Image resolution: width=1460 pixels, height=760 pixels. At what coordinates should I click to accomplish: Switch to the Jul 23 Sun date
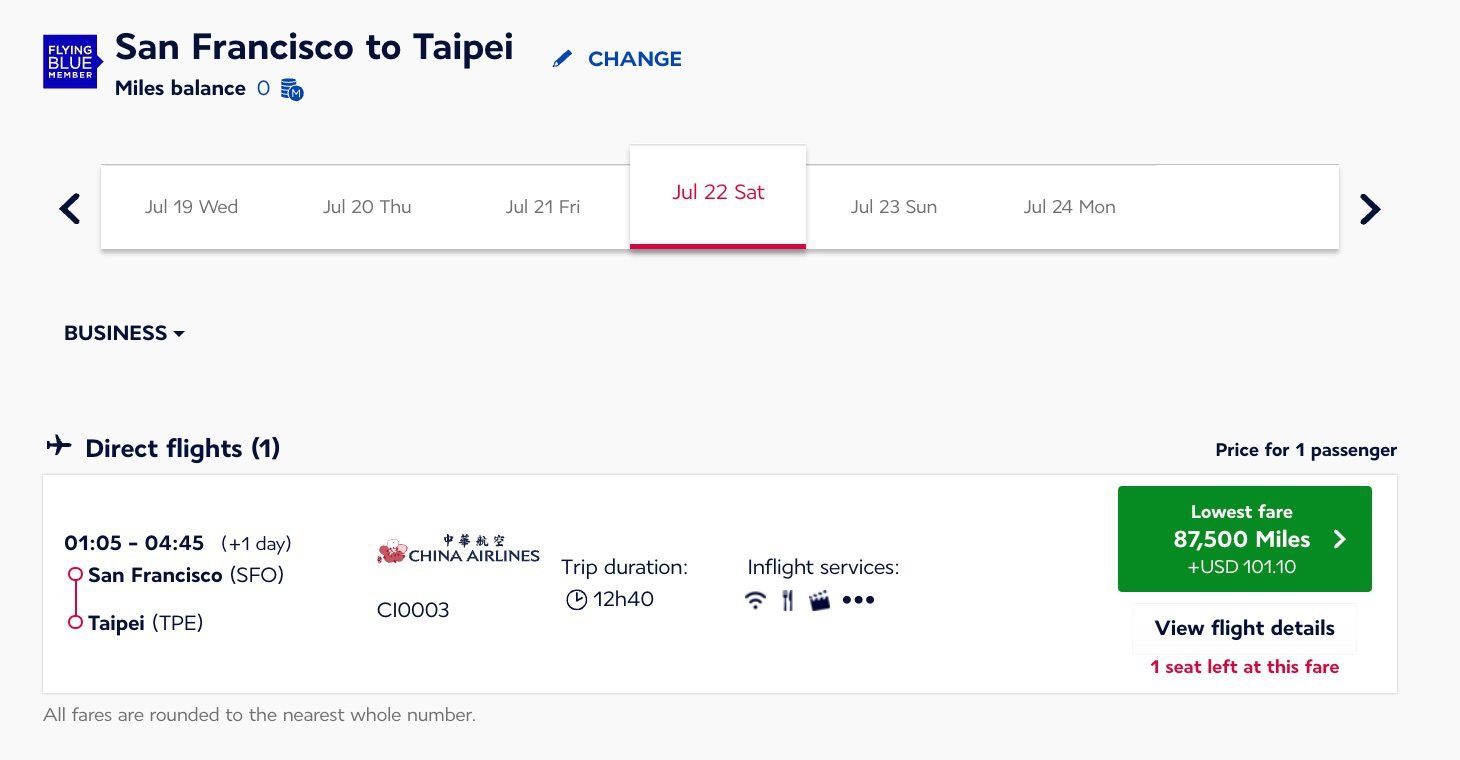(893, 207)
